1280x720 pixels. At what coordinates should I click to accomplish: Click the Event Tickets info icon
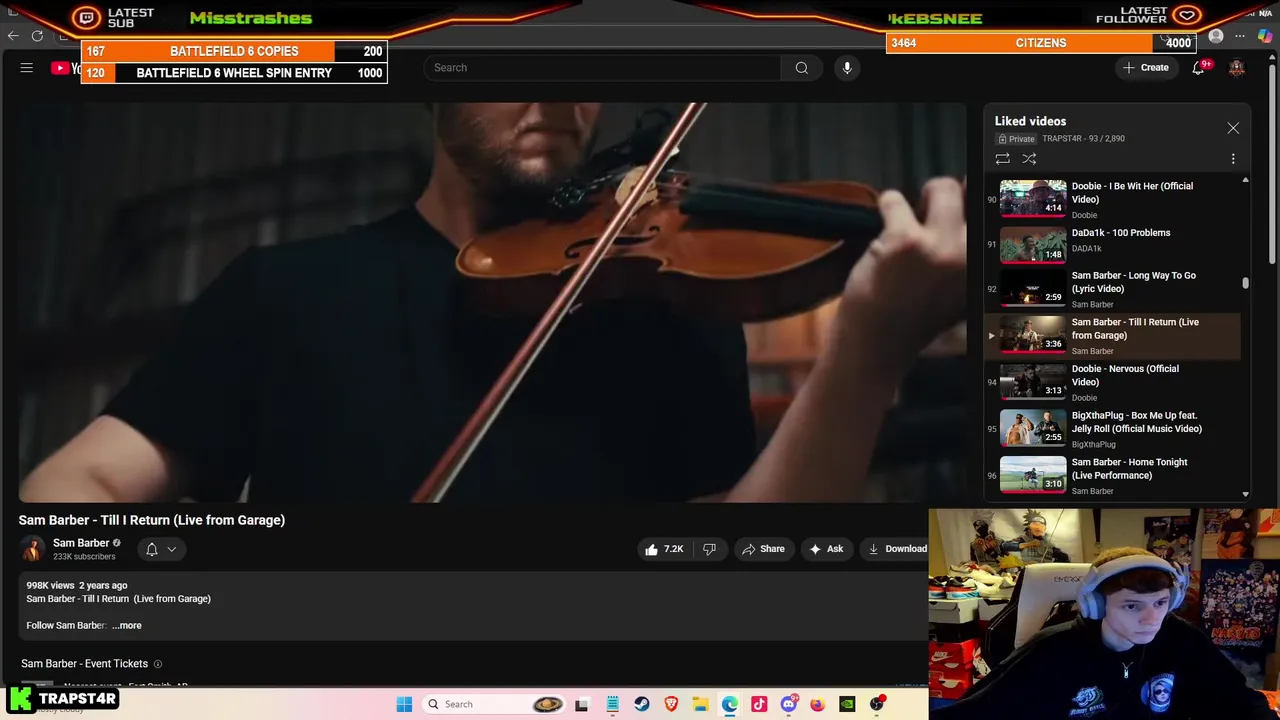click(157, 664)
